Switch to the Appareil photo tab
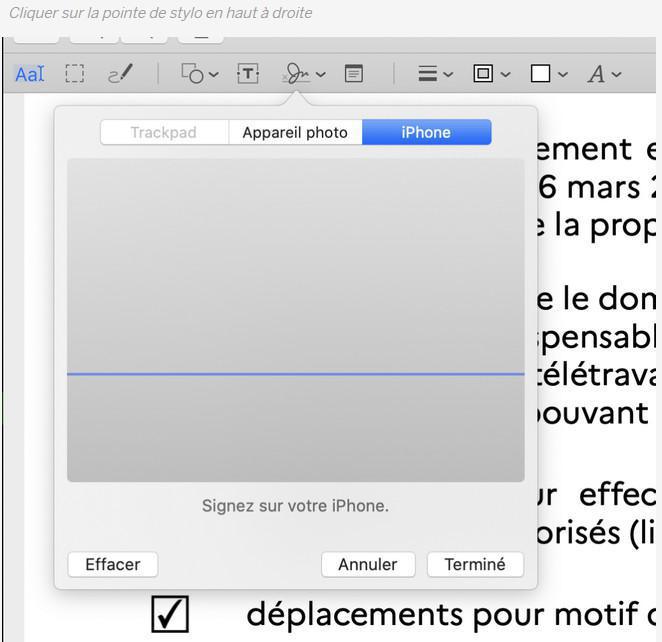This screenshot has width=662, height=642. (295, 132)
